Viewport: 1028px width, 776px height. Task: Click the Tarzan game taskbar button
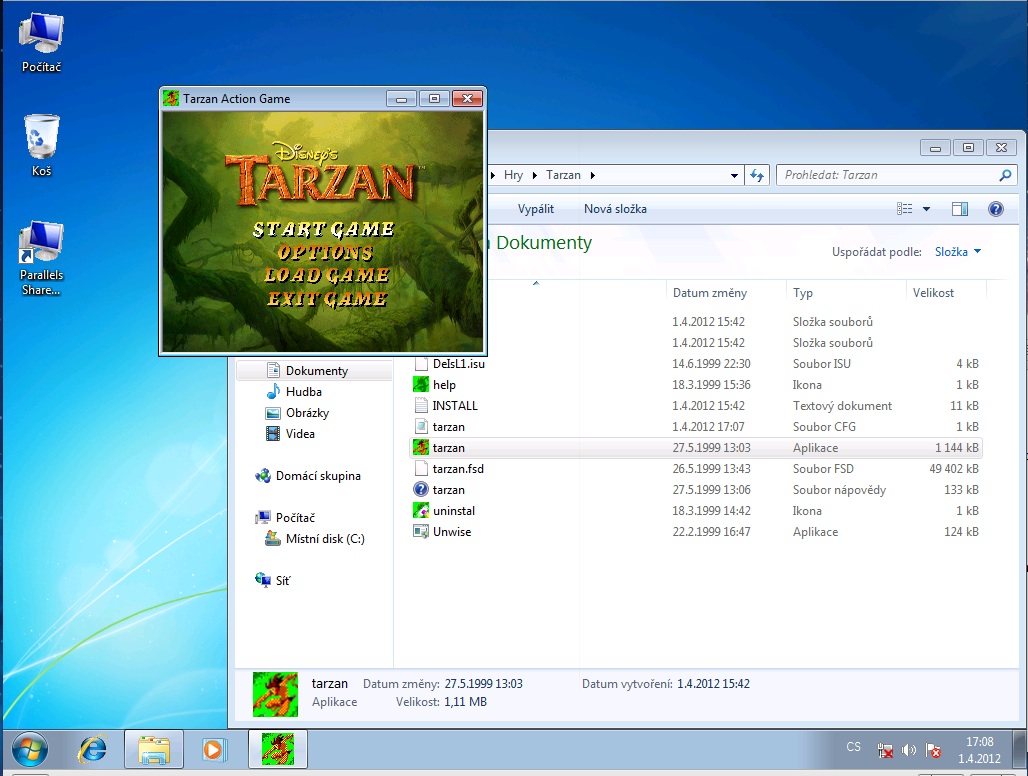tap(277, 748)
